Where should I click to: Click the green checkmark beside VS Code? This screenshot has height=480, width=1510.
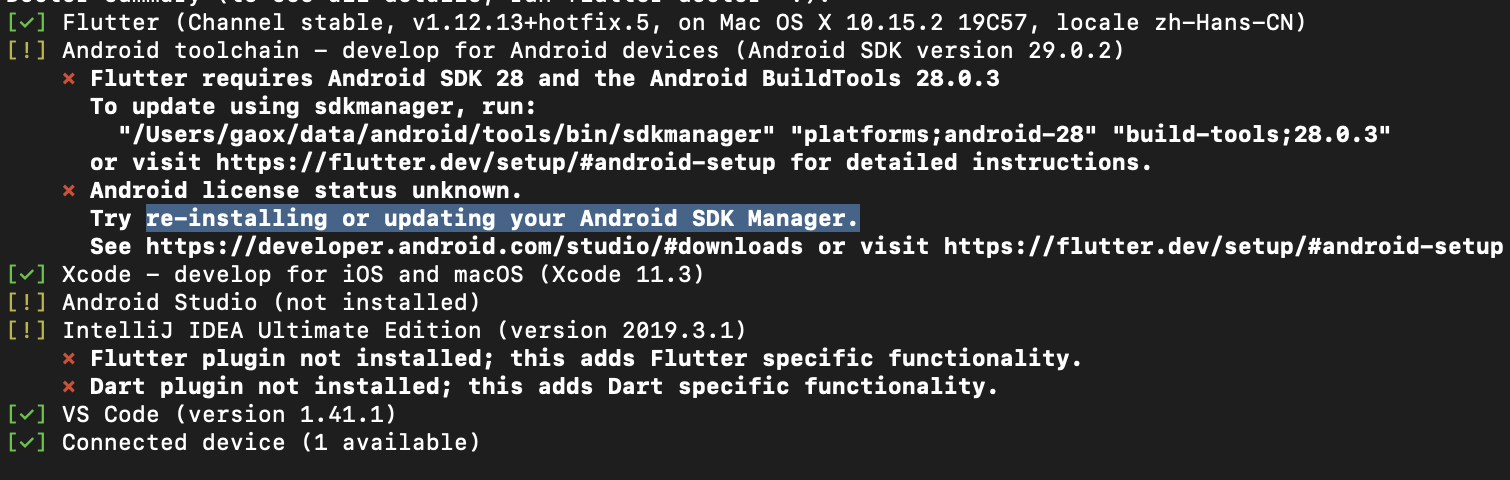(26, 414)
